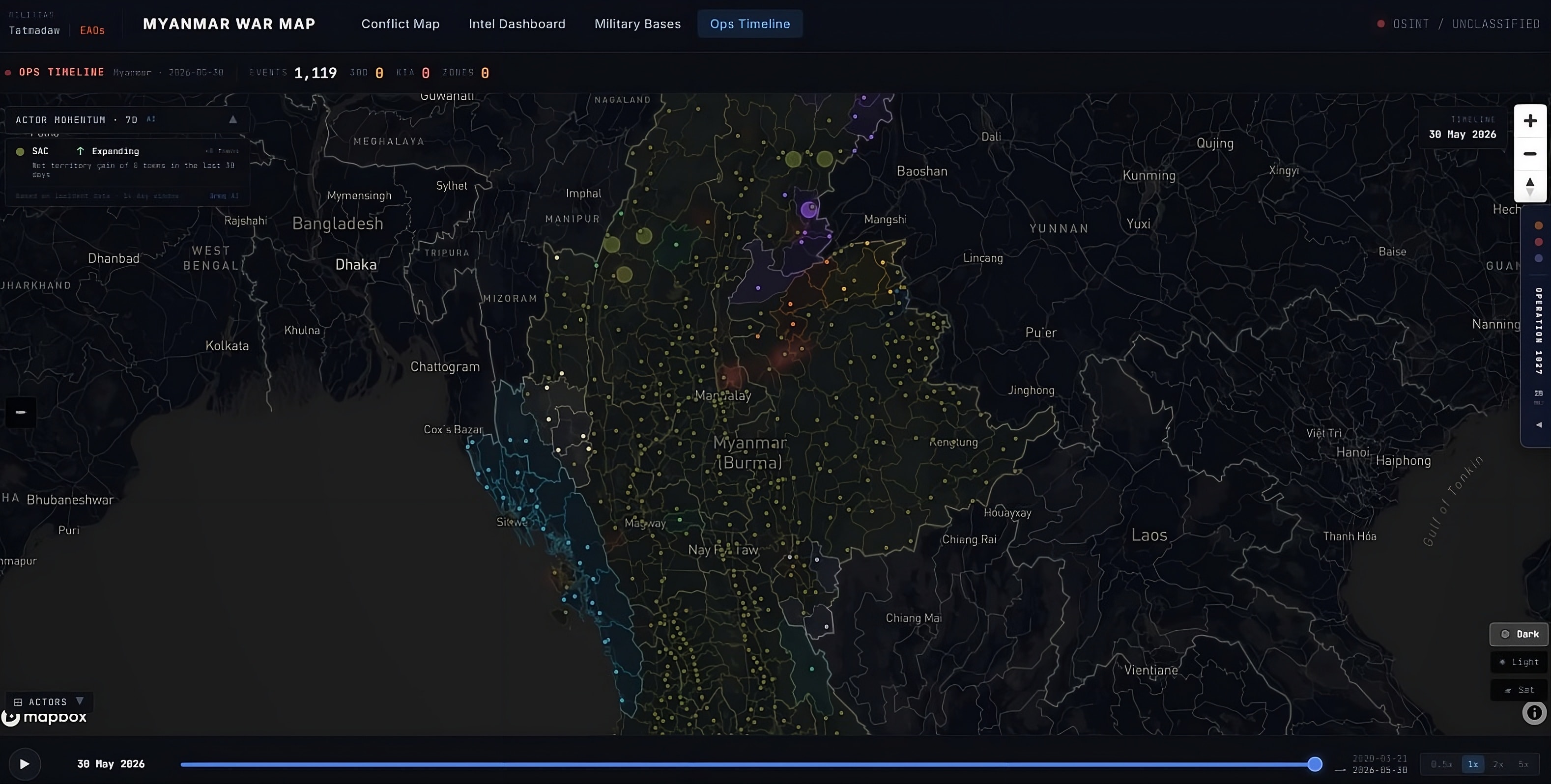Set playback speed to 2x
This screenshot has width=1551, height=784.
click(x=1498, y=764)
